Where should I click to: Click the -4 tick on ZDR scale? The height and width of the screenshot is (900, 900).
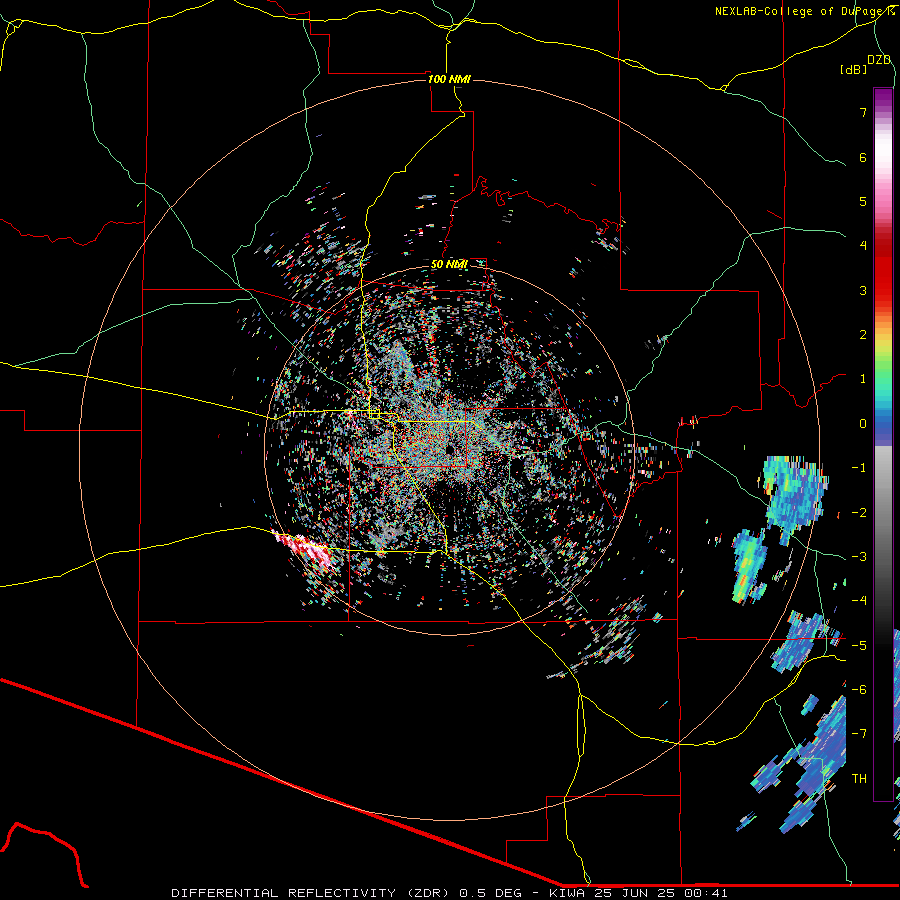click(859, 601)
